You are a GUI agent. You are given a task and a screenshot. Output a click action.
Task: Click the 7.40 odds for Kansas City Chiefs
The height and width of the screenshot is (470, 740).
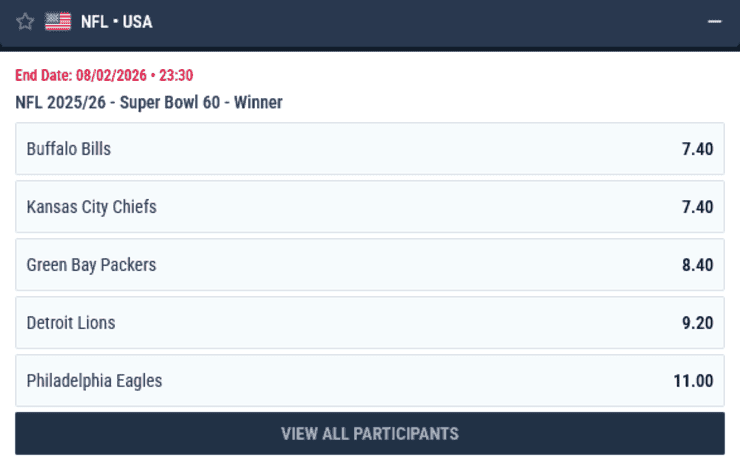pos(697,207)
